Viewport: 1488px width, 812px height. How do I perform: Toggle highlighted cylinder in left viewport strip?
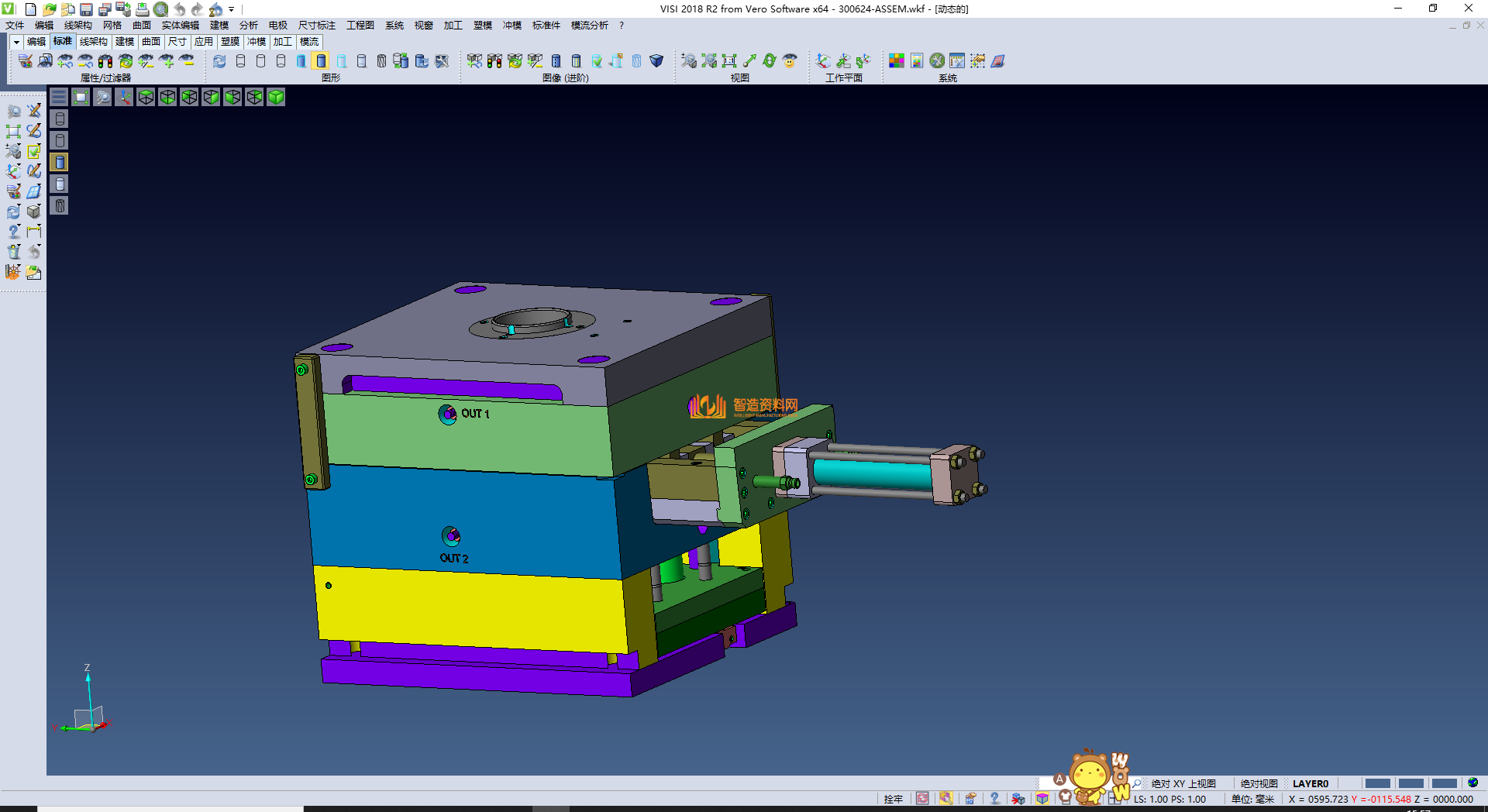click(60, 162)
